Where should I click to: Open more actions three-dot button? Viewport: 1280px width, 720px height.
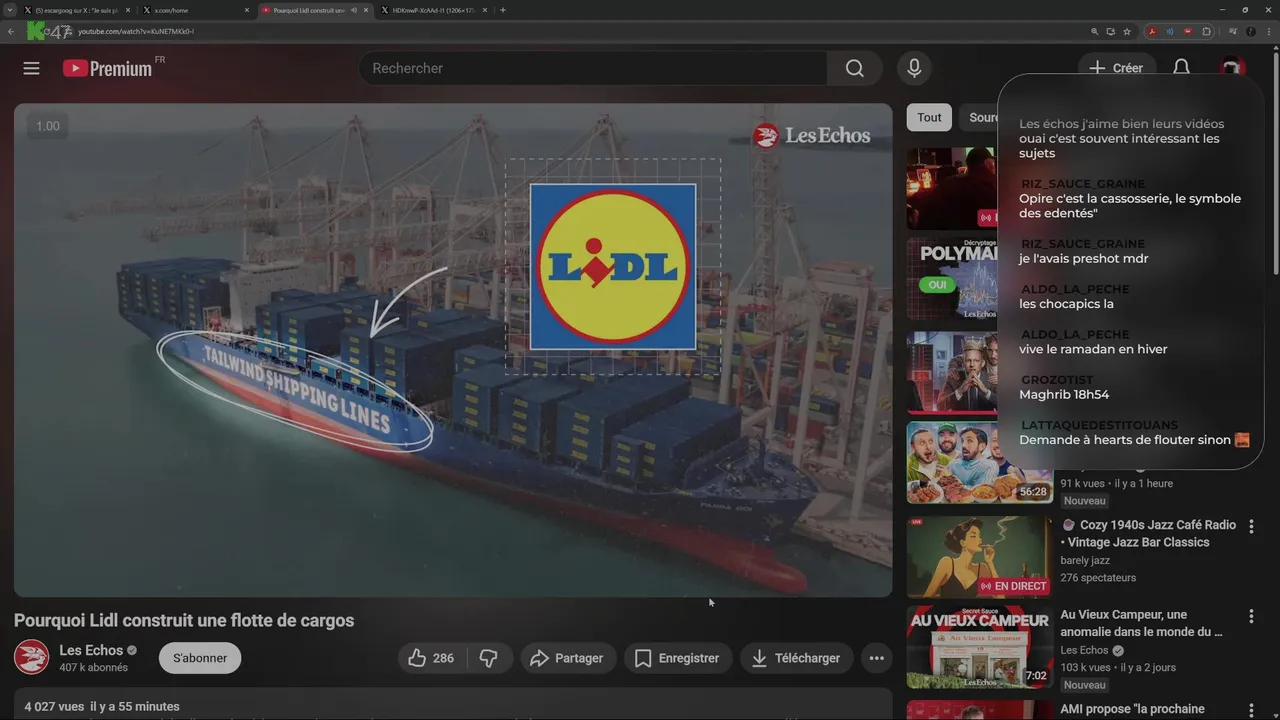point(876,658)
